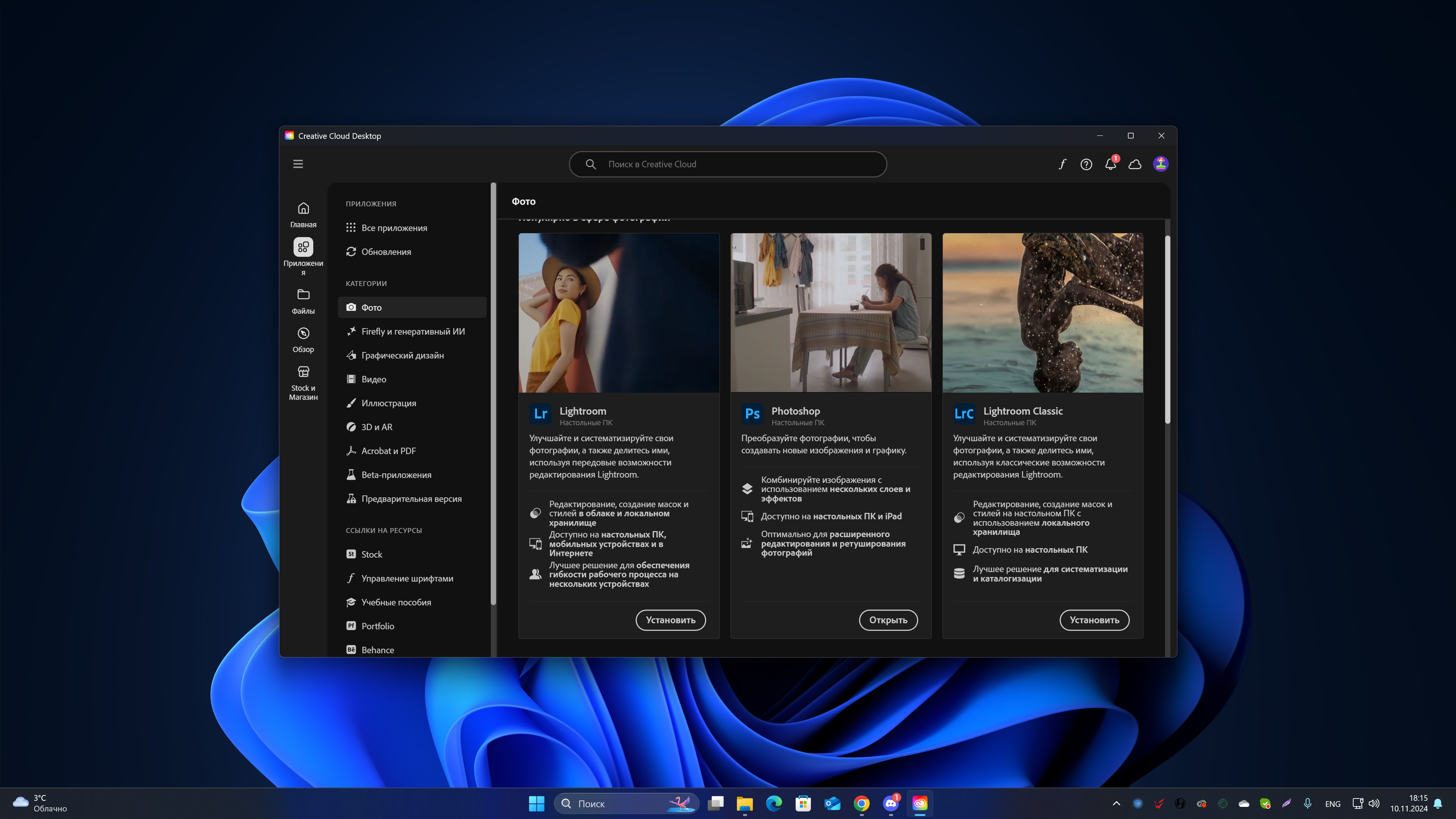Open Outlook from the taskbar

point(832,803)
